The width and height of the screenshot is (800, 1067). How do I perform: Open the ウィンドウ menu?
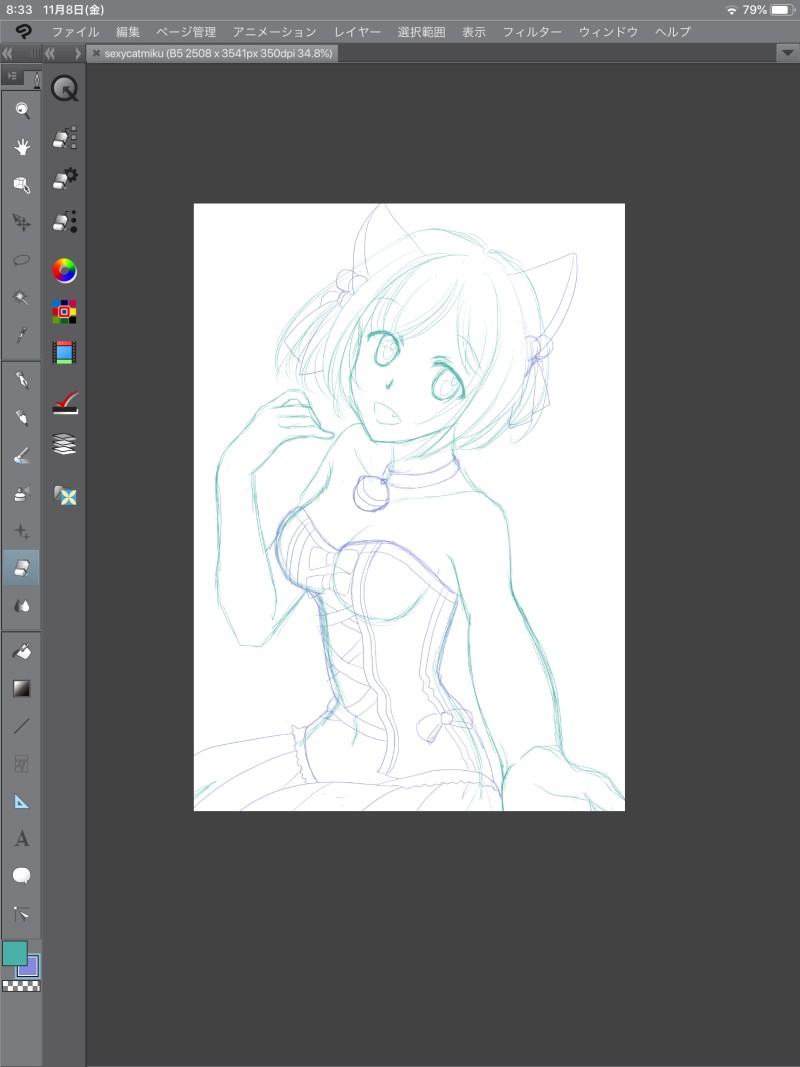(x=609, y=32)
